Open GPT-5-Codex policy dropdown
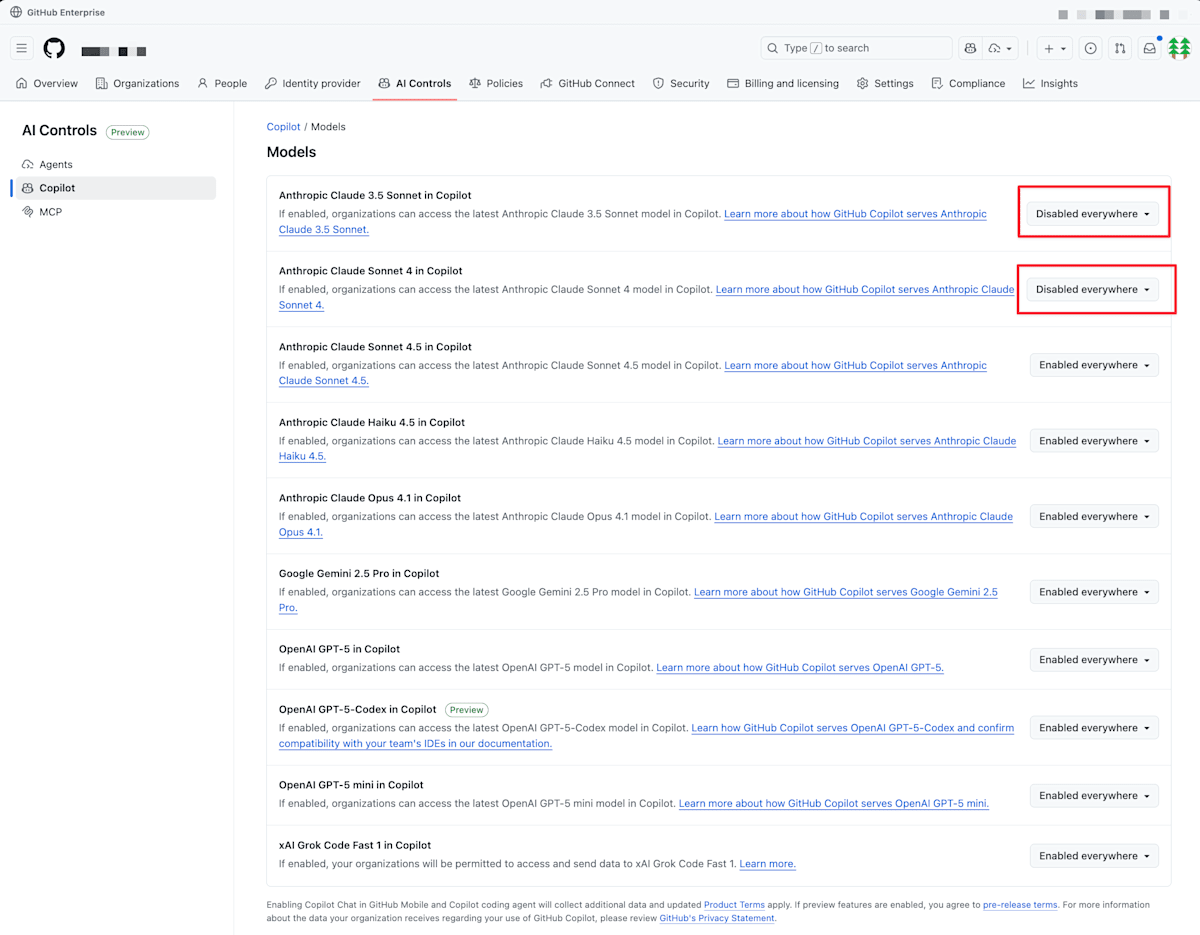 (1094, 728)
